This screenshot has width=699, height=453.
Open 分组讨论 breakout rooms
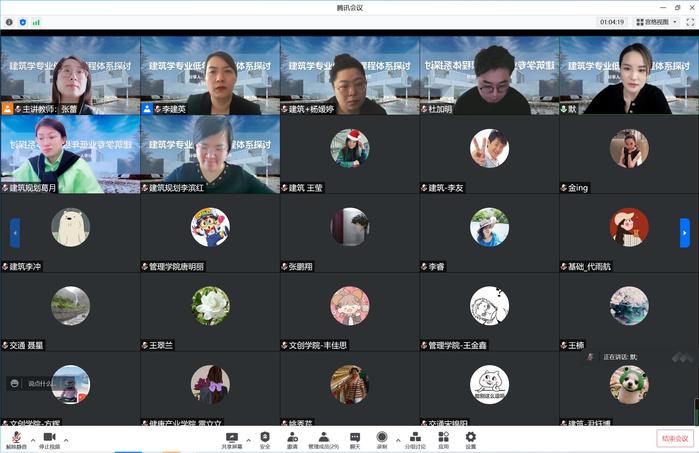[415, 437]
